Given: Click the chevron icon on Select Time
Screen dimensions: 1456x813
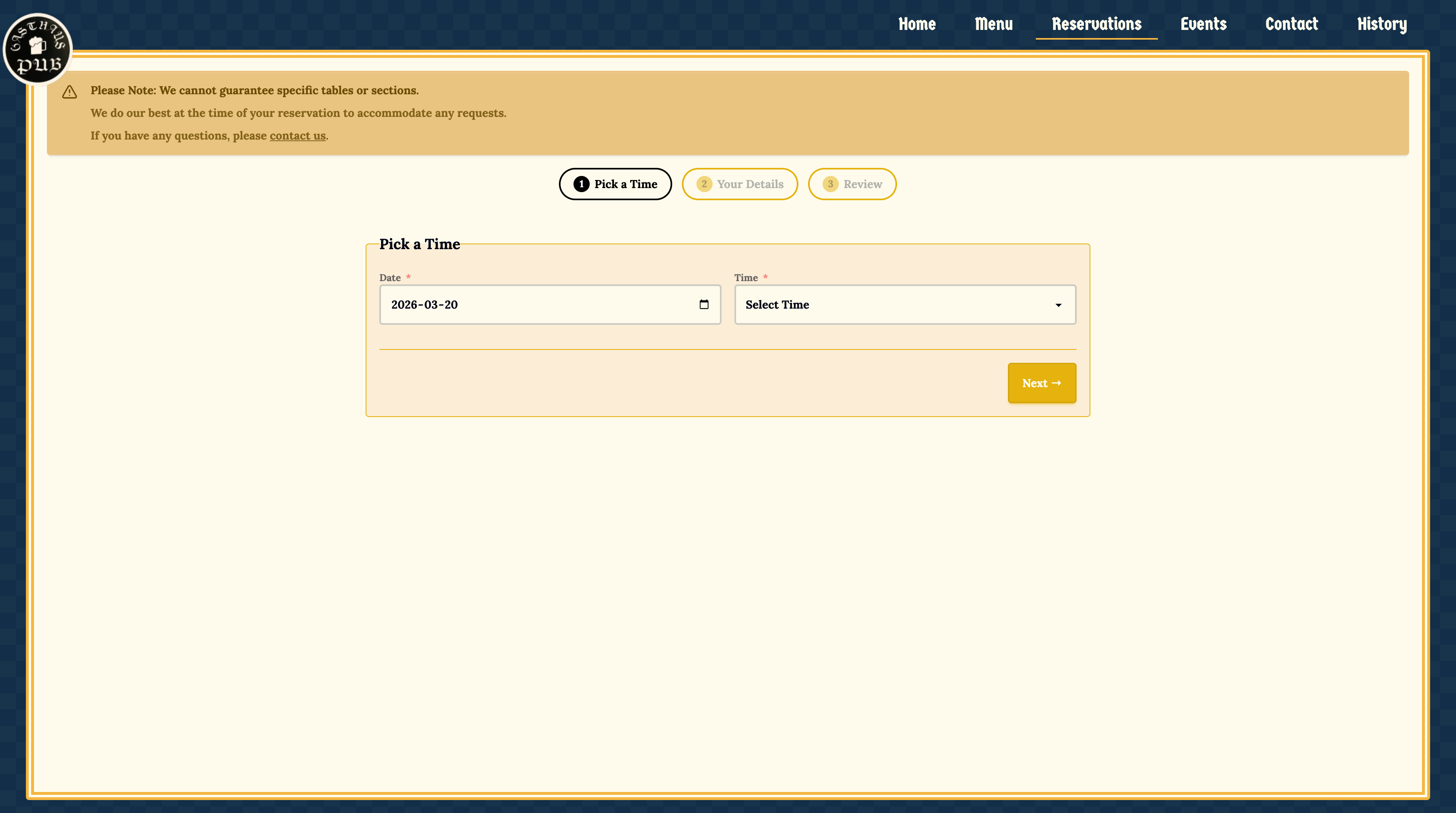Looking at the screenshot, I should pos(1058,305).
